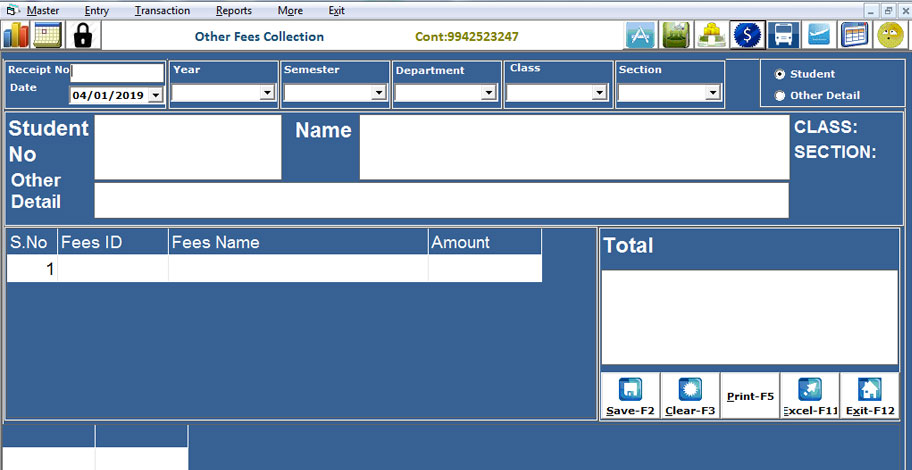Screen dimensions: 912x470
Task: Click the date value 04/01/2019
Action: coord(108,96)
